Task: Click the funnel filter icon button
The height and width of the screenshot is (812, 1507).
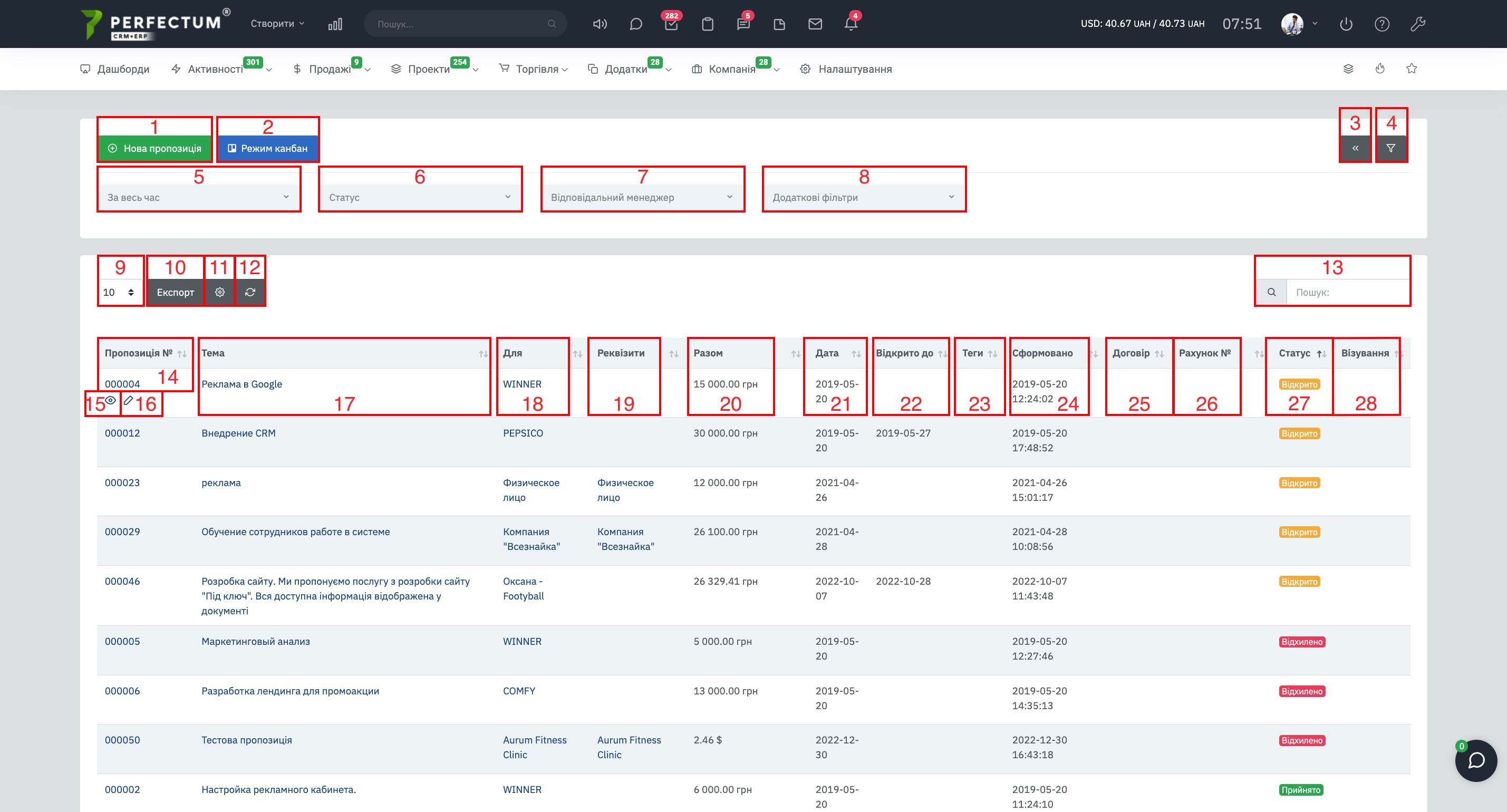Action: [x=1390, y=148]
